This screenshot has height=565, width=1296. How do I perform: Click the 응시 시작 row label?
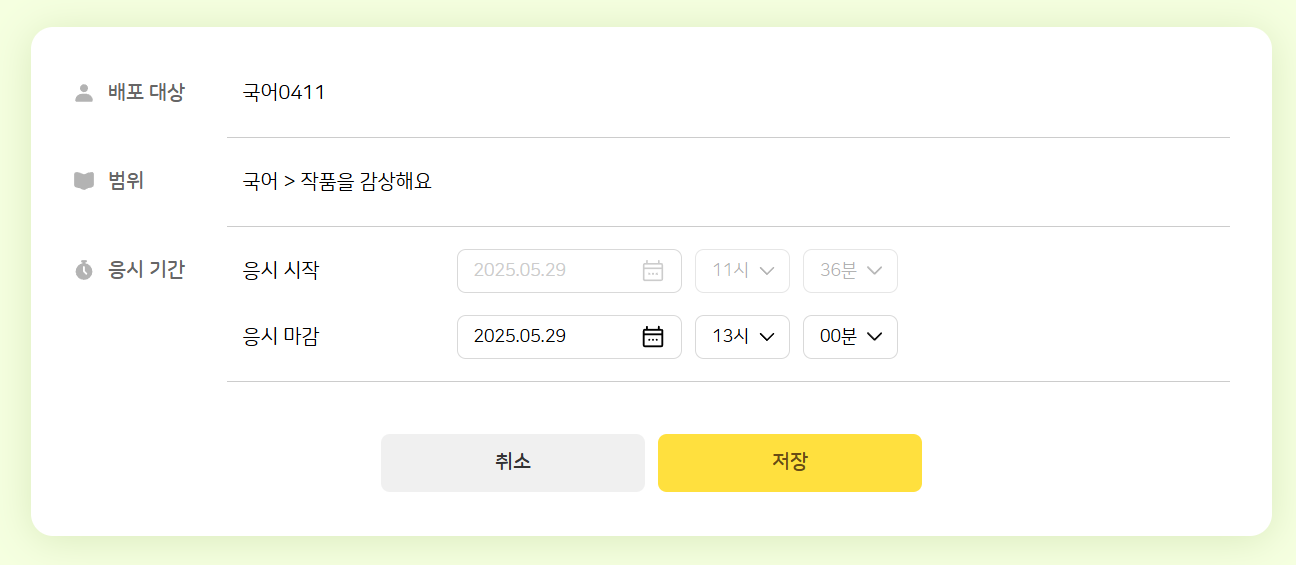pyautogui.click(x=281, y=271)
